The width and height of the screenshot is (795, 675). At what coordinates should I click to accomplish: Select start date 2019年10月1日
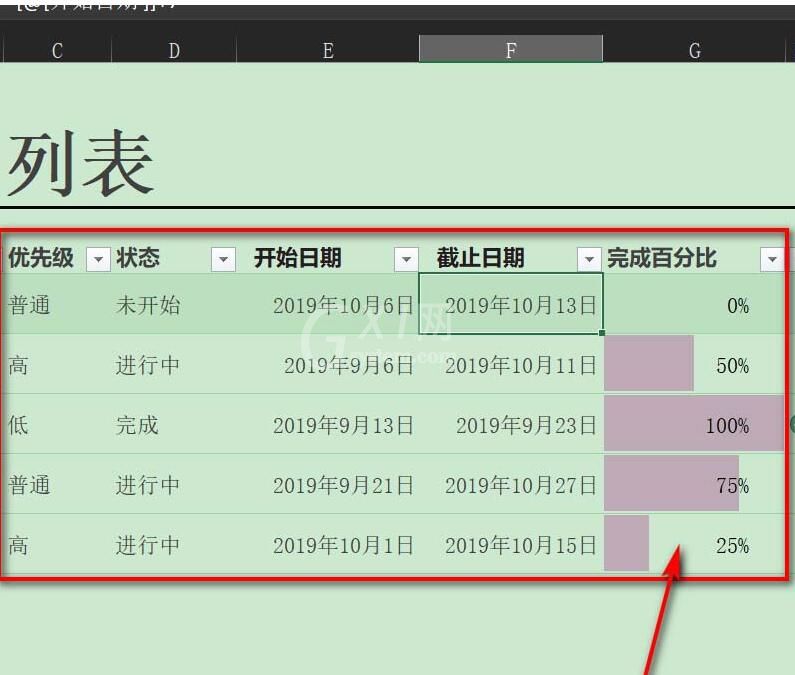click(328, 544)
